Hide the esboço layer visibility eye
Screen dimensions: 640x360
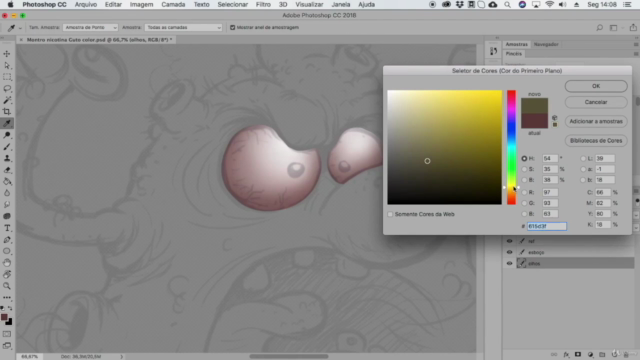(509, 252)
